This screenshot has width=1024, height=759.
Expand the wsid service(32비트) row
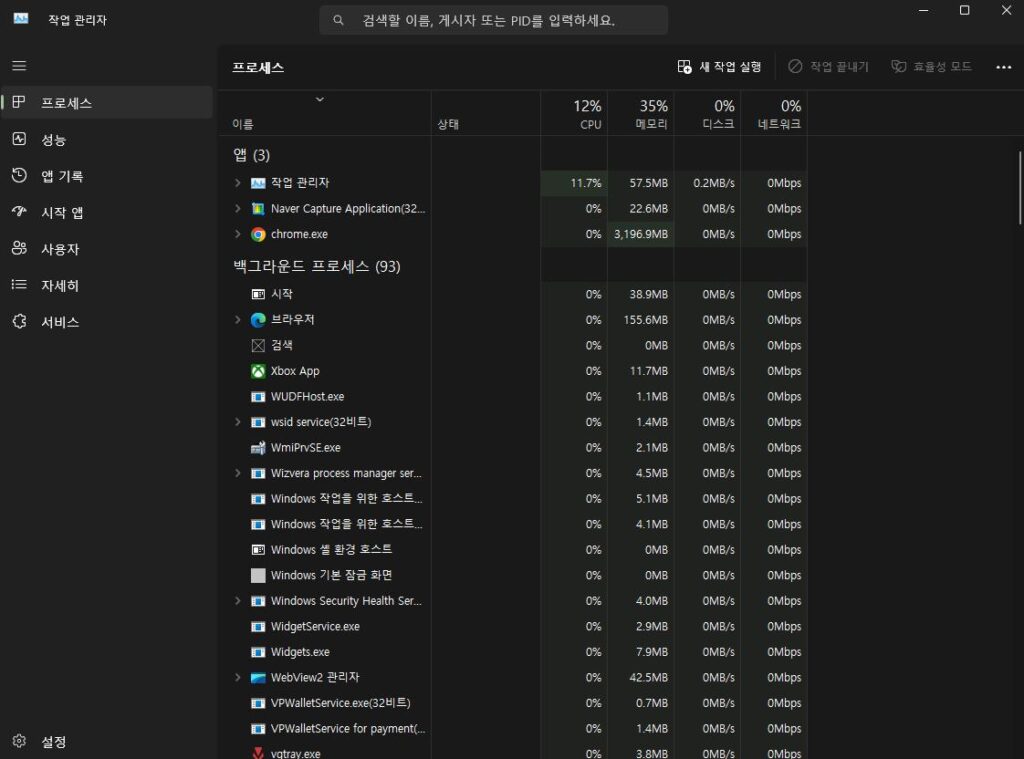(x=238, y=422)
